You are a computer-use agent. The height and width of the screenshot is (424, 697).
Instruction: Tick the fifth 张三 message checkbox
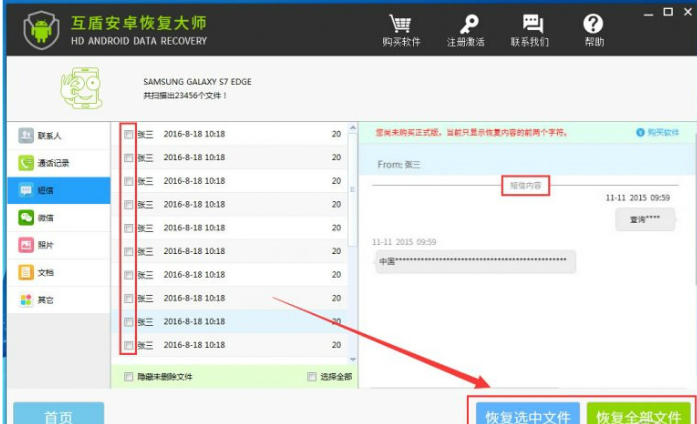(128, 228)
